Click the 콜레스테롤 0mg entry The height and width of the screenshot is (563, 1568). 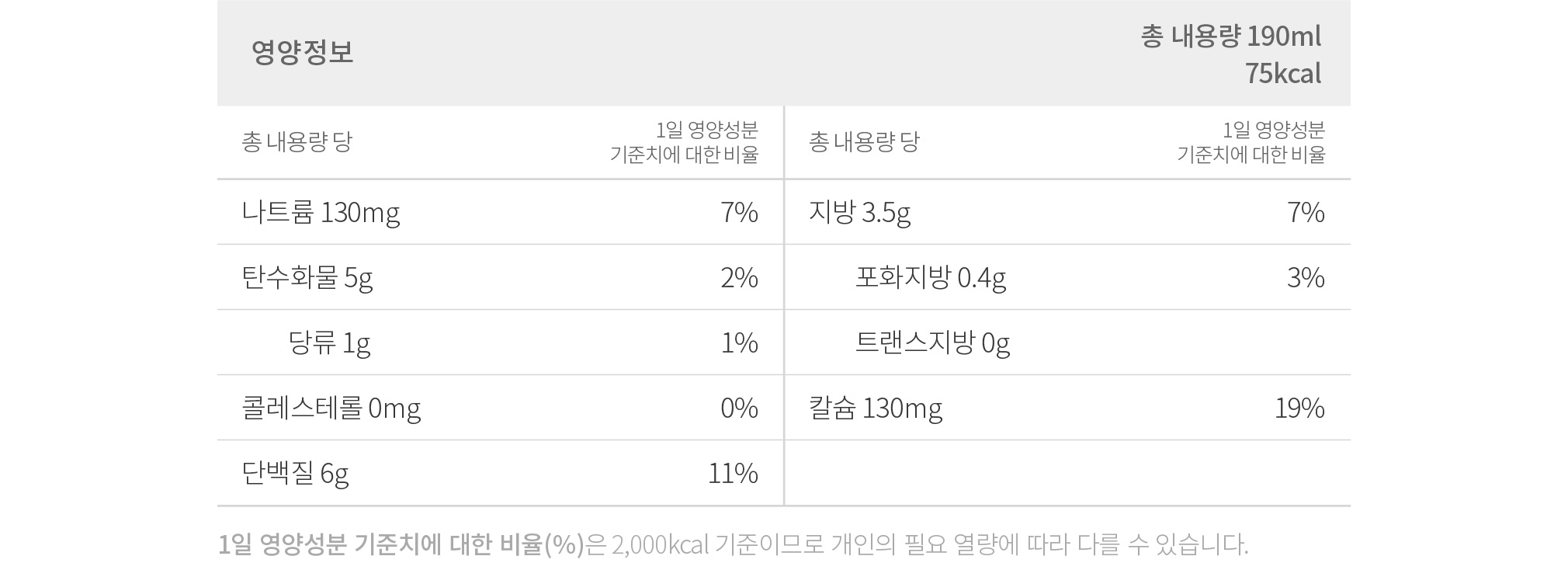331,408
